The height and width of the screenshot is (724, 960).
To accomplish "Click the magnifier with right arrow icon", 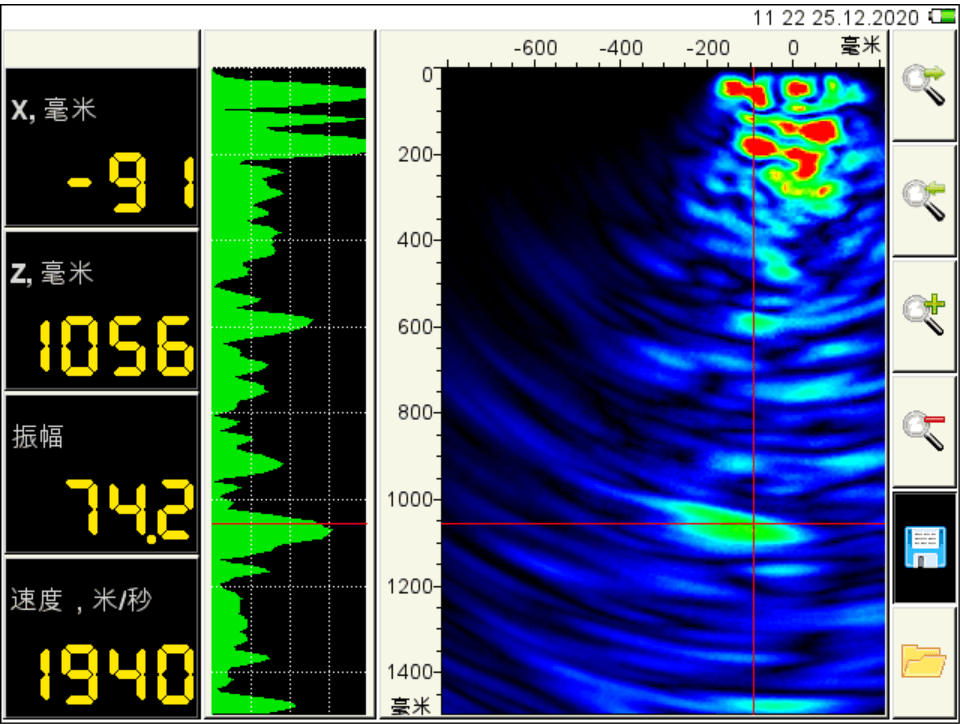I will 923,84.
